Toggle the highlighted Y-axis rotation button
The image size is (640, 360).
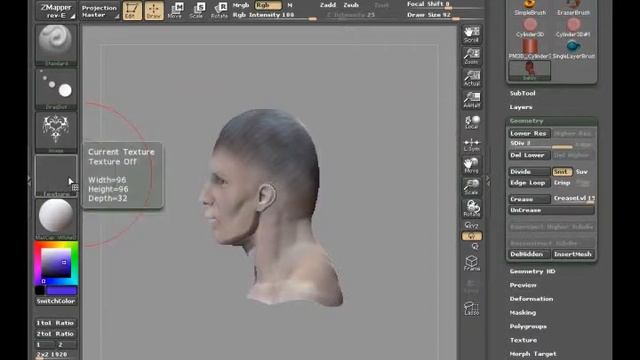[x=471, y=236]
